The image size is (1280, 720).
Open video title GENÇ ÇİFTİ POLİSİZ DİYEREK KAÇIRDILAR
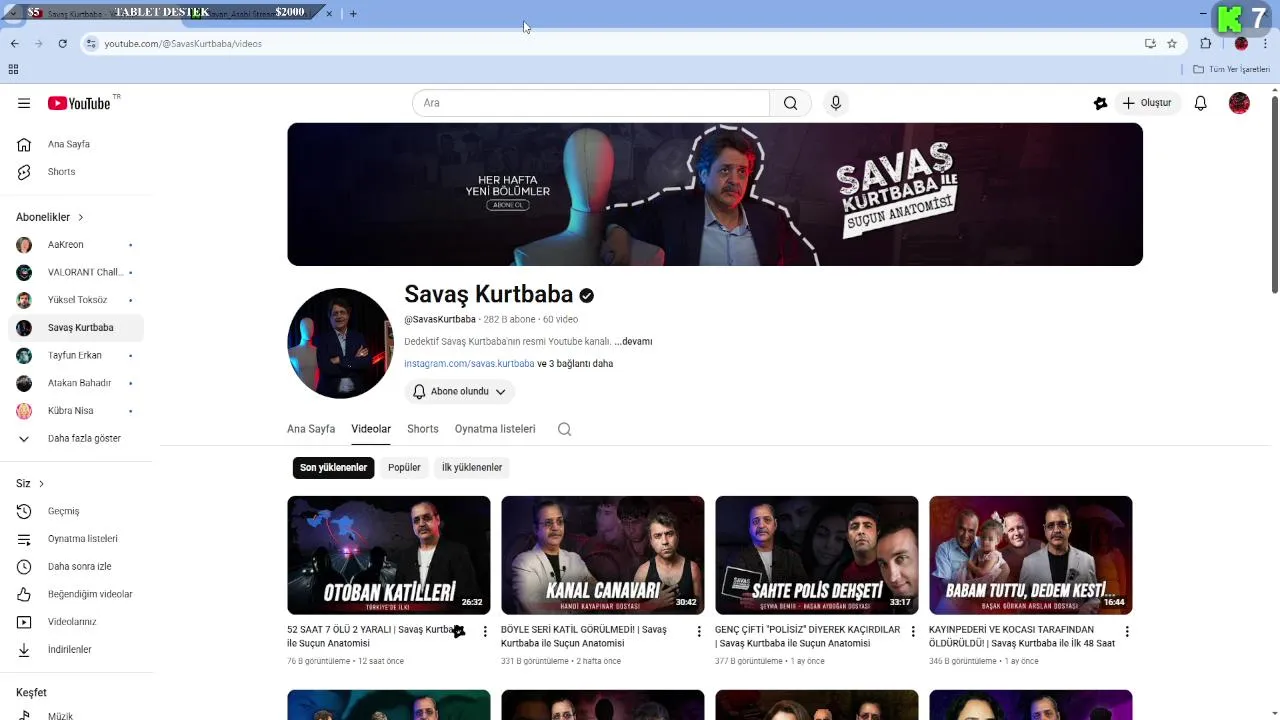click(x=808, y=636)
